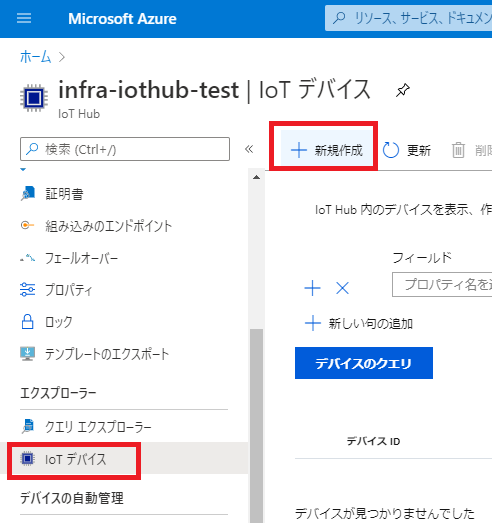This screenshot has width=492, height=523.
Task: Click the plus icon next to 新しい句の追加
Action: [x=313, y=323]
